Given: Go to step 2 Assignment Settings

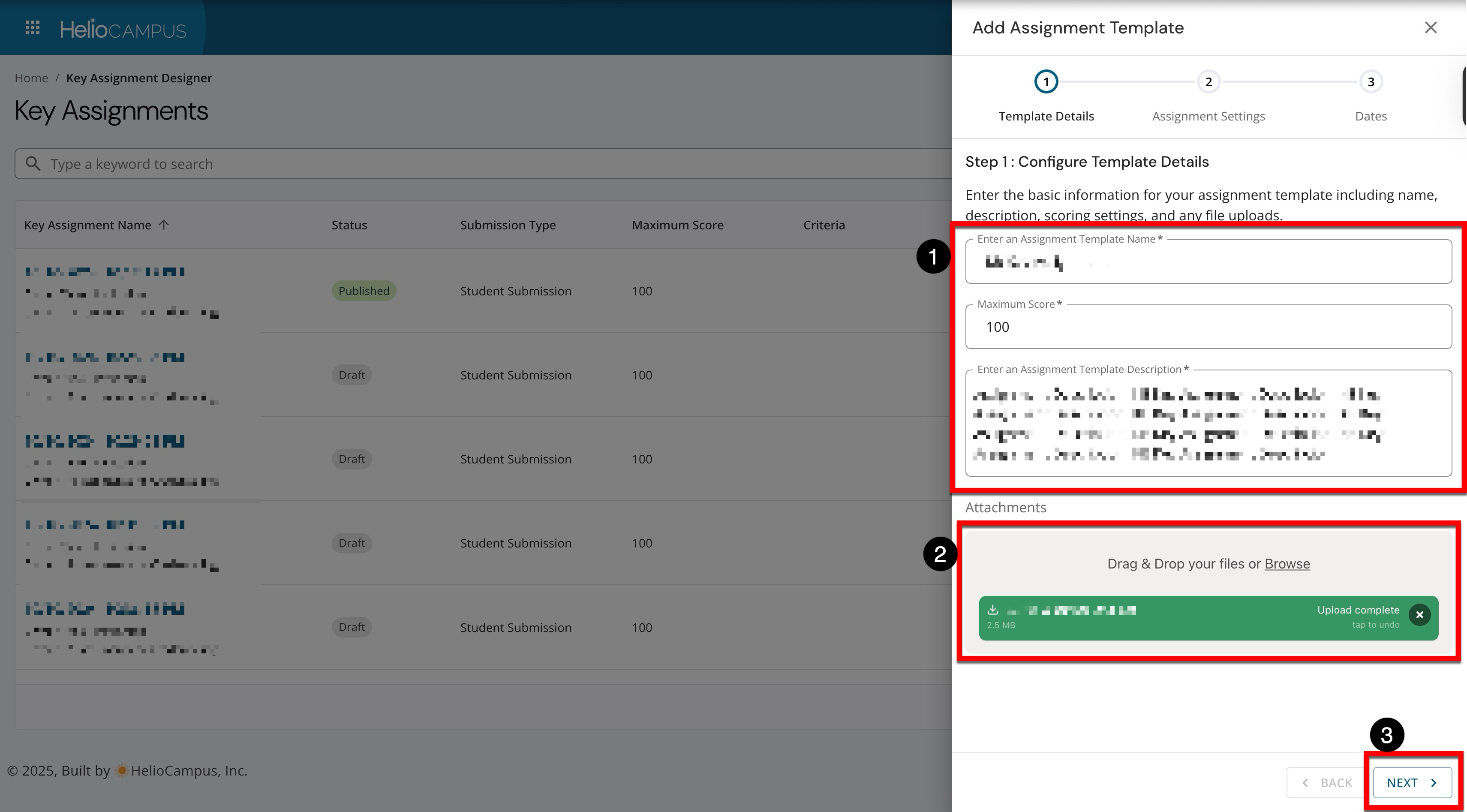Looking at the screenshot, I should pyautogui.click(x=1208, y=82).
